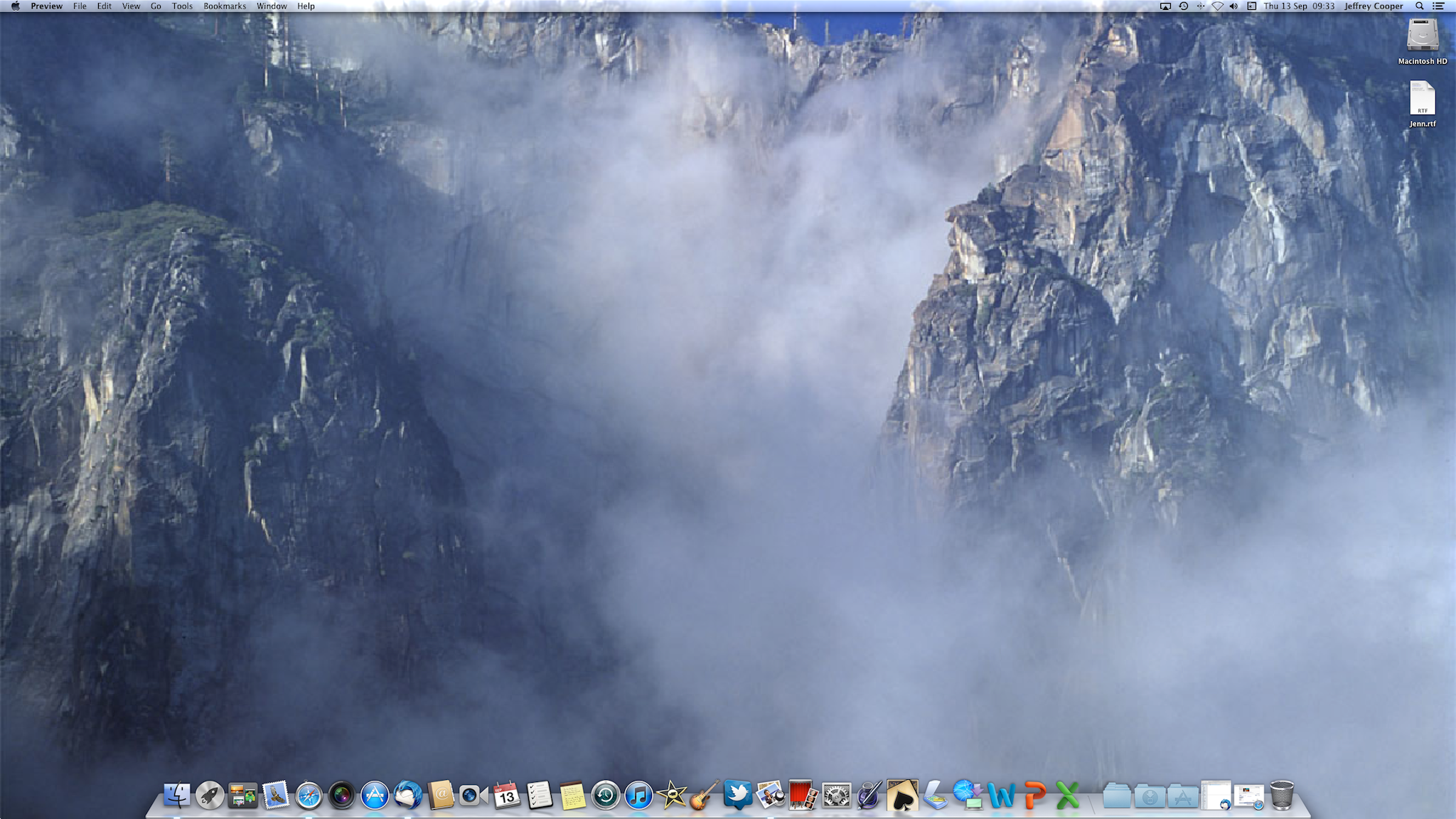Launch FaceTime from the Dock

473,795
